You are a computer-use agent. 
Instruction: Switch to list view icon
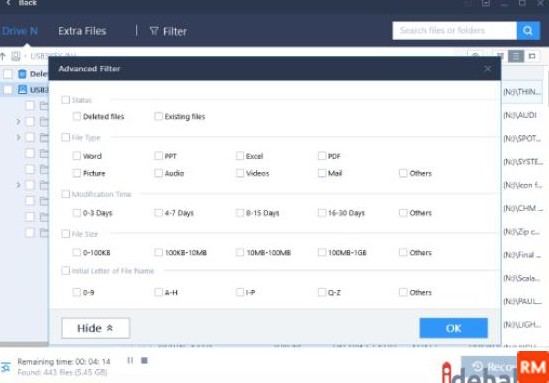pyautogui.click(x=516, y=56)
